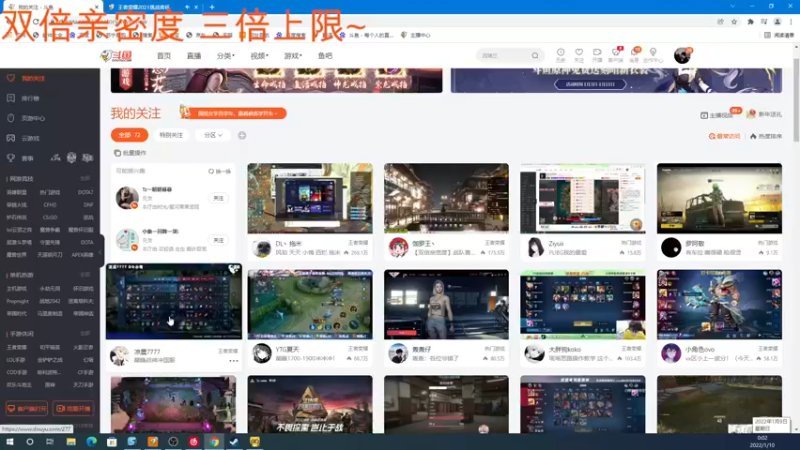This screenshot has height=450, width=800.
Task: Open Propnight category in sidebar
Action: point(17,301)
